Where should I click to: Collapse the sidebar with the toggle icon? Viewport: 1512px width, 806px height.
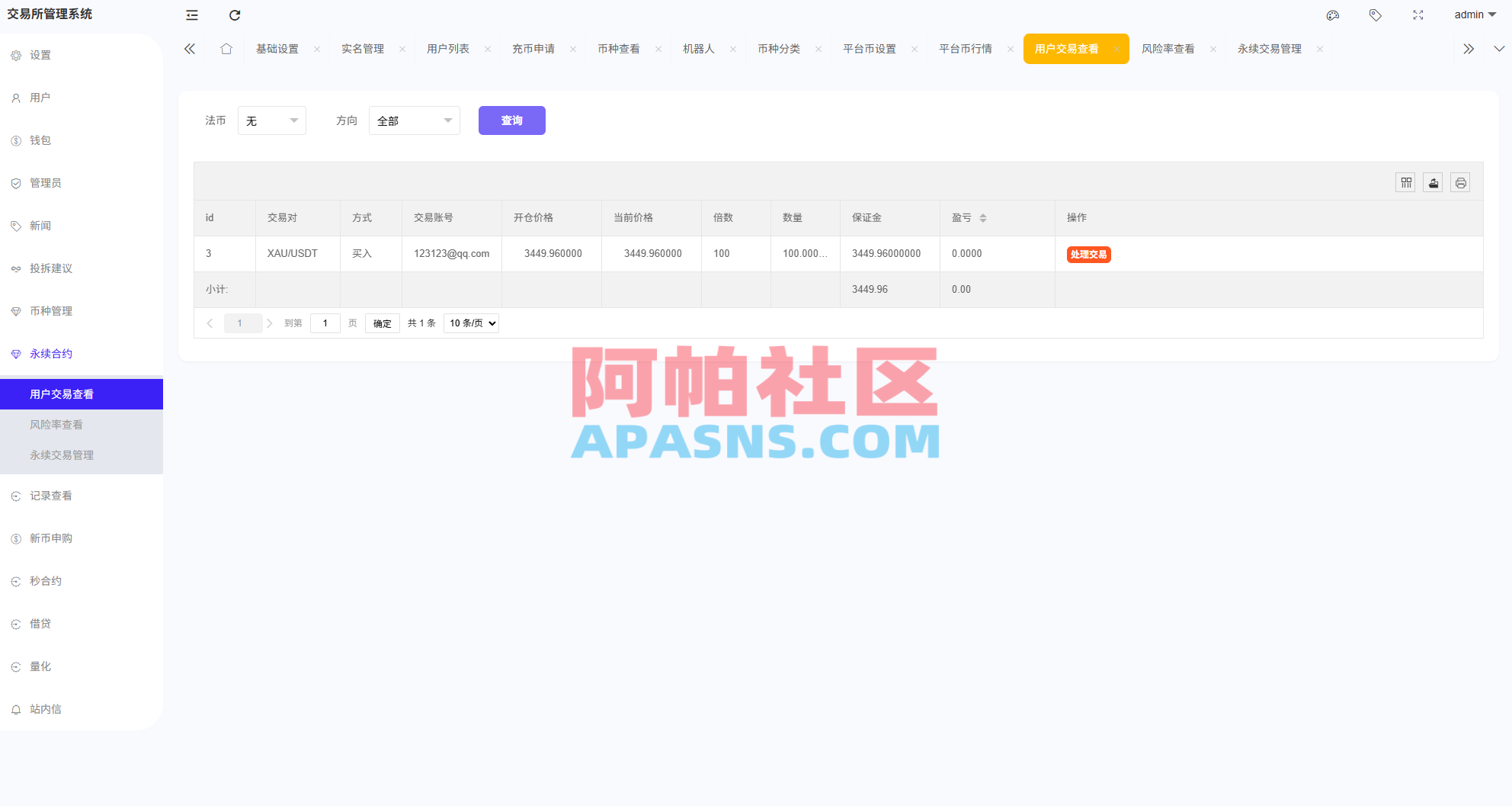click(x=191, y=14)
